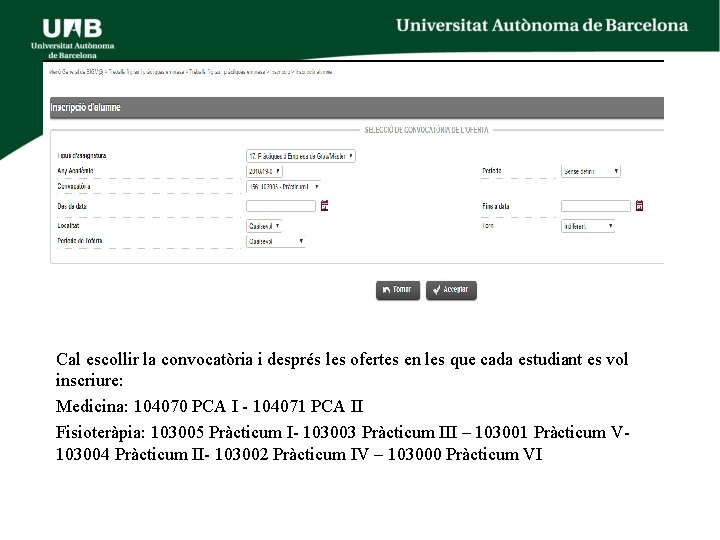This screenshot has height=540, width=720.
Task: Click the 'Cal escollir la convocatòria' sentence
Action: pos(342,370)
